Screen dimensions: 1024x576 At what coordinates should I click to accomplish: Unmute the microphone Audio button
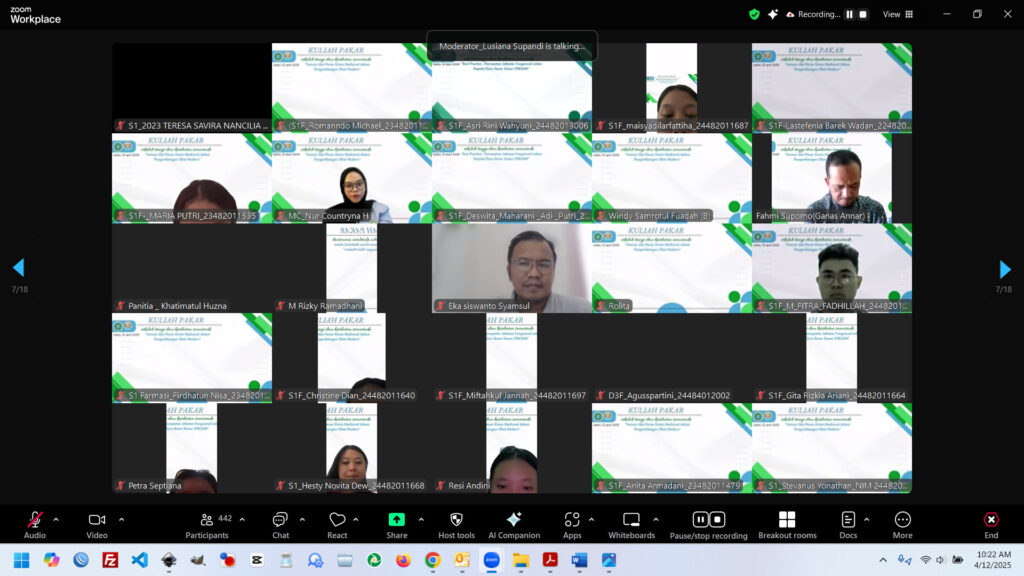(x=35, y=525)
